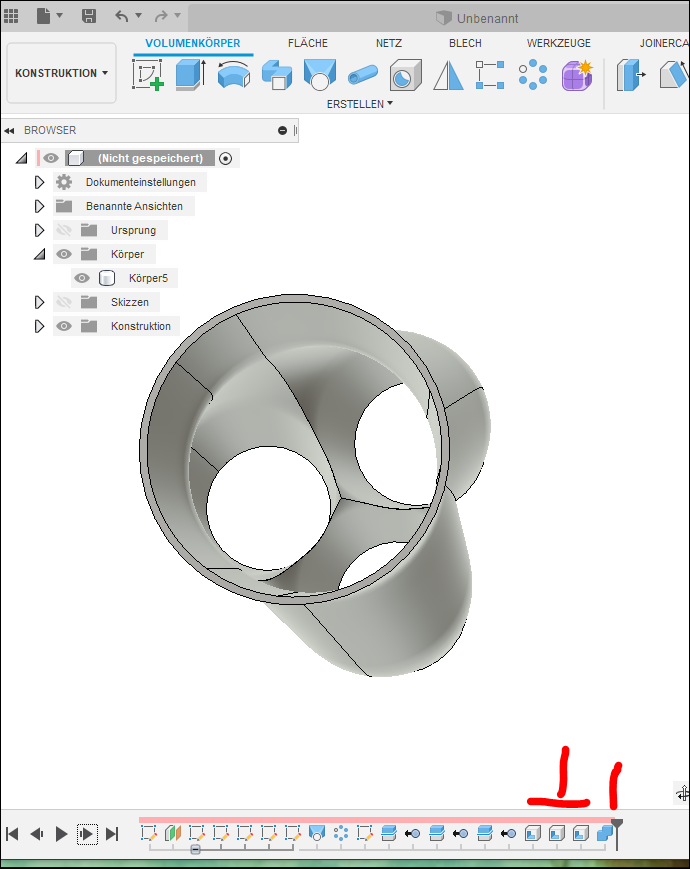Screen dimensions: 690x869
Task: Click the Save icon in title bar
Action: coord(89,16)
